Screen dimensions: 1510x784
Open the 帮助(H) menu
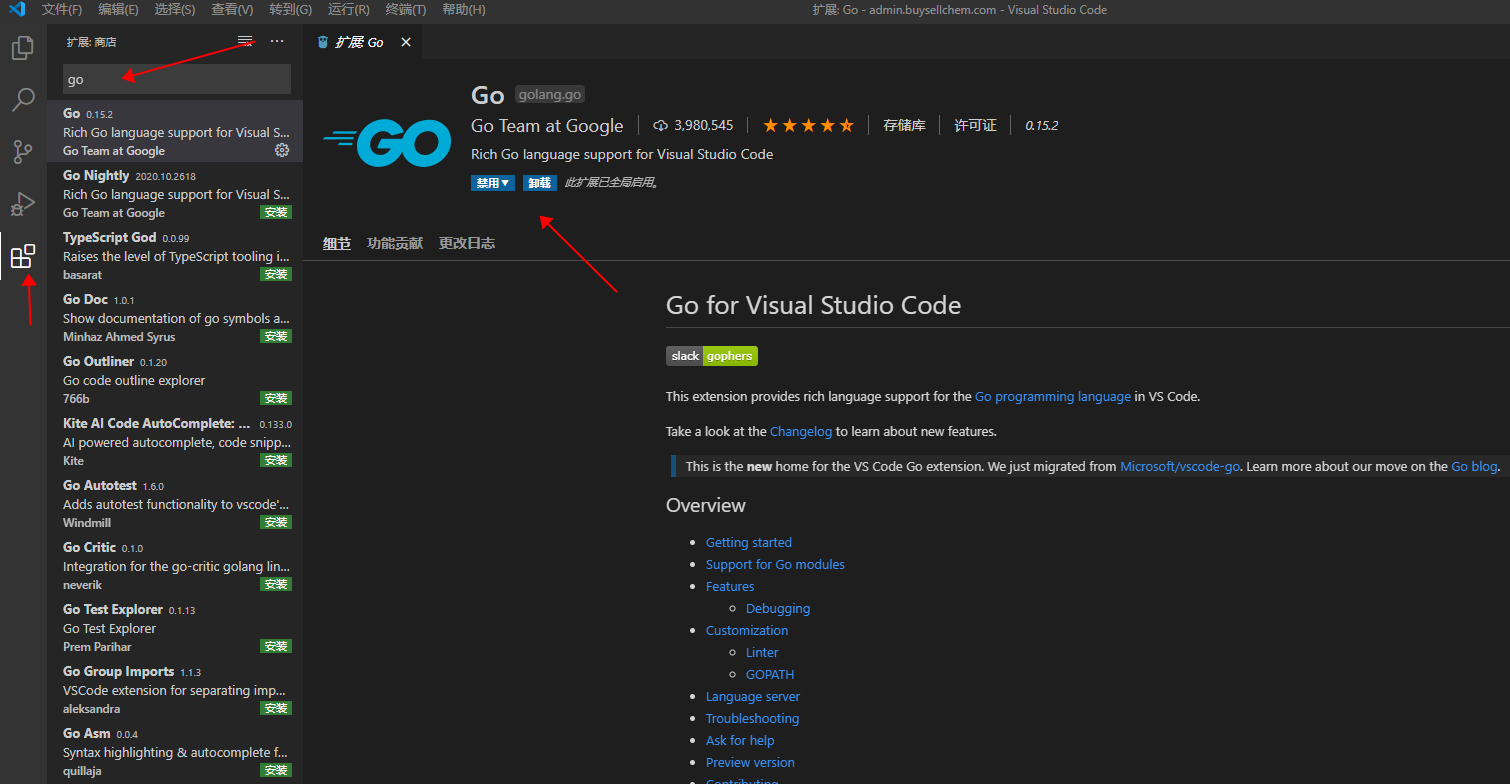point(463,9)
